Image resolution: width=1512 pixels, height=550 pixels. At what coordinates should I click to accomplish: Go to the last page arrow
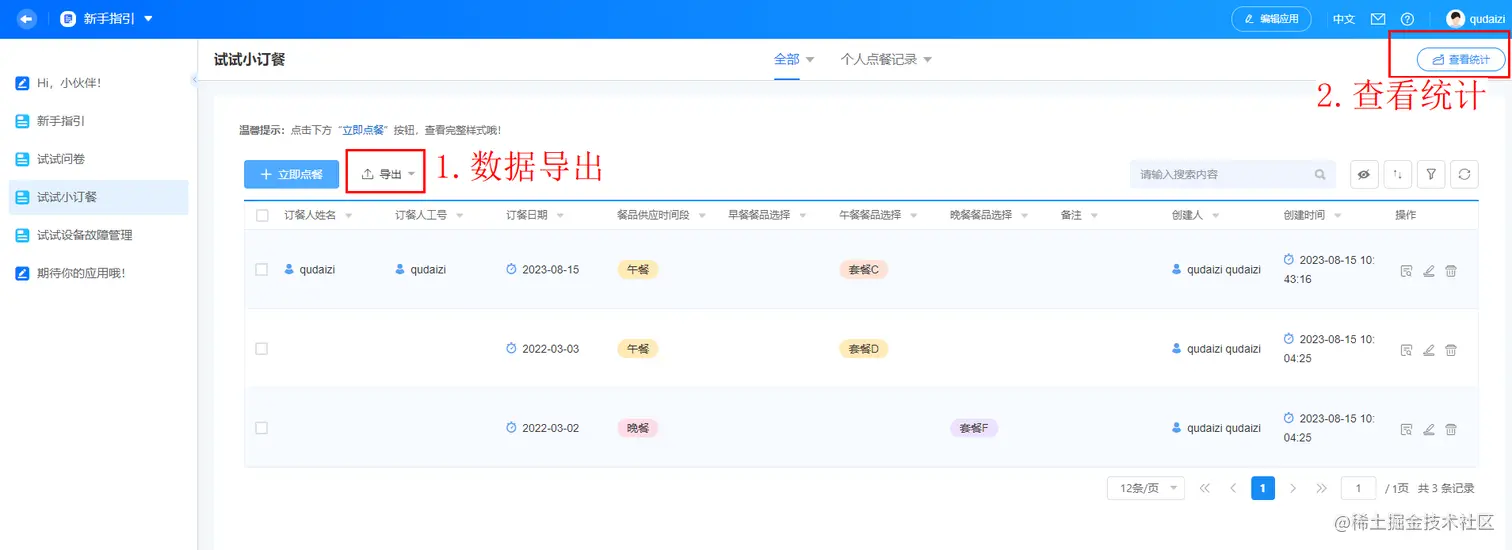[x=1322, y=488]
